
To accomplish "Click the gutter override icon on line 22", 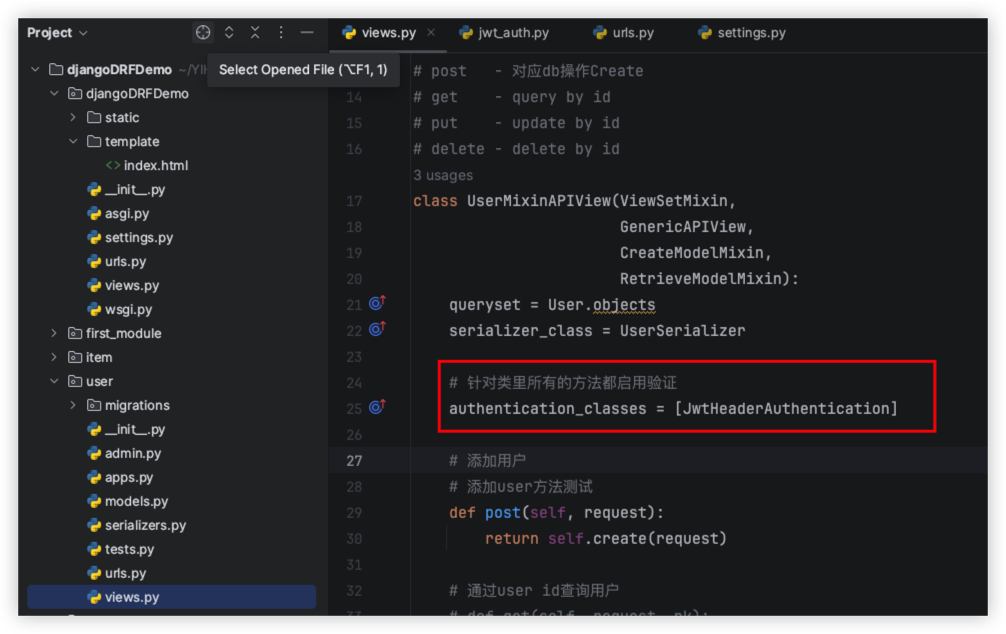I will (x=377, y=329).
